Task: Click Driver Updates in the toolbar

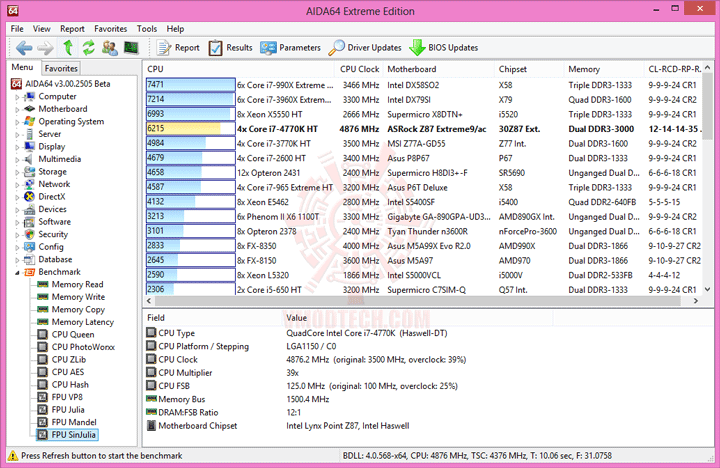Action: [365, 48]
